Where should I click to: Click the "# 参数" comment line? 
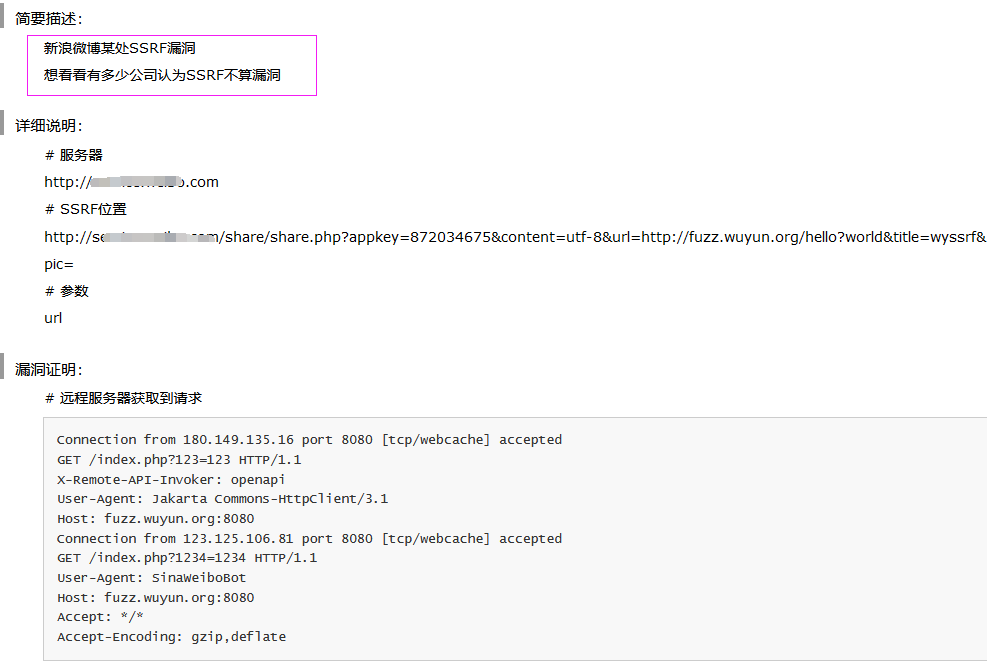click(x=67, y=291)
